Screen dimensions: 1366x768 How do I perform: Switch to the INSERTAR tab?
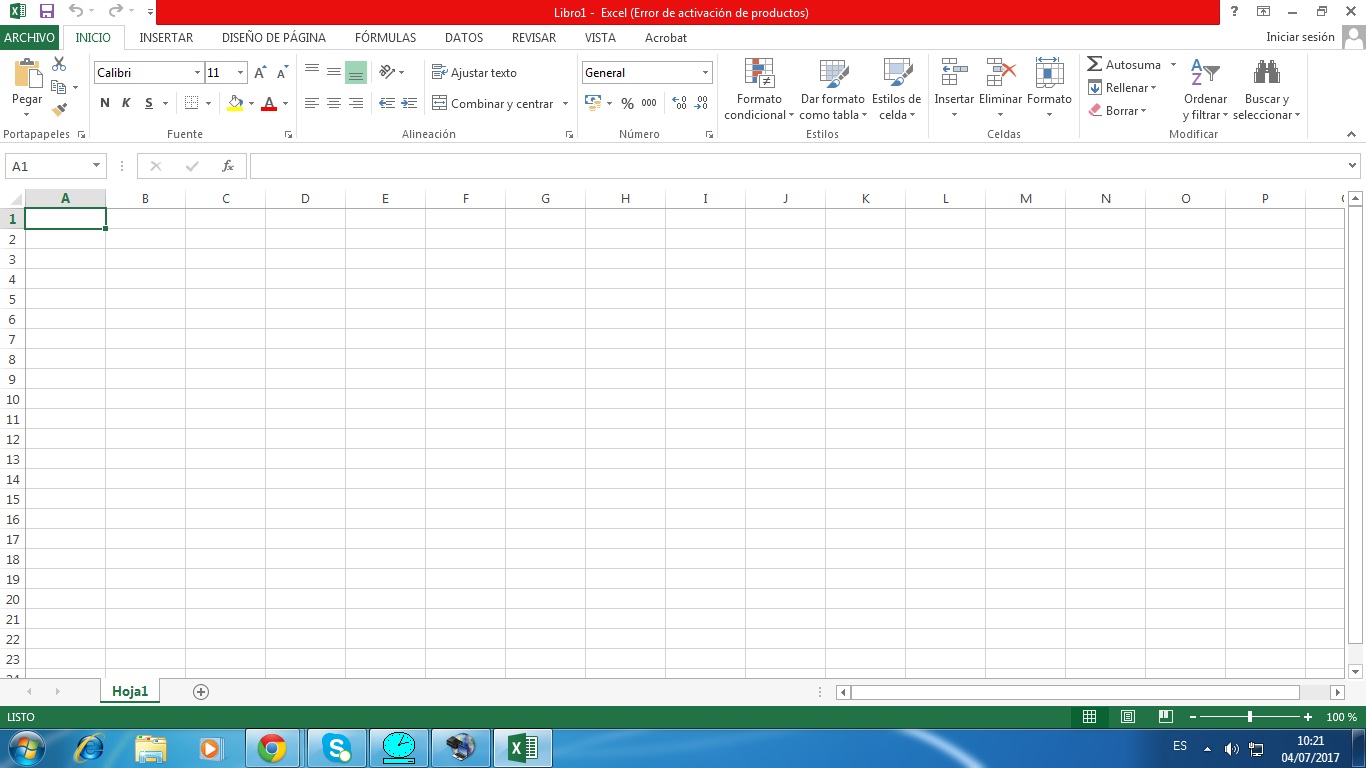pos(166,38)
